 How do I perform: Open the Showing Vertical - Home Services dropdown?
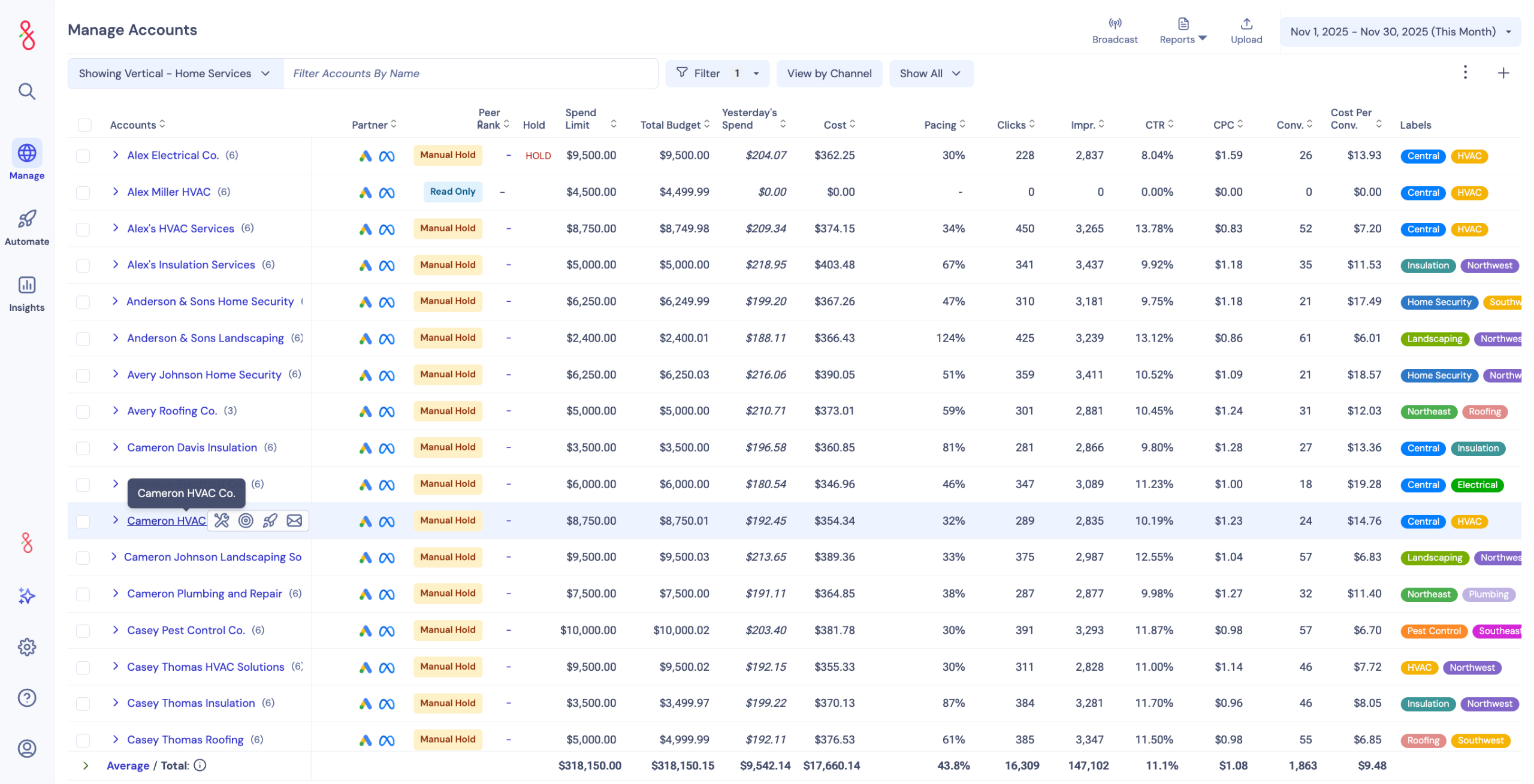tap(174, 74)
